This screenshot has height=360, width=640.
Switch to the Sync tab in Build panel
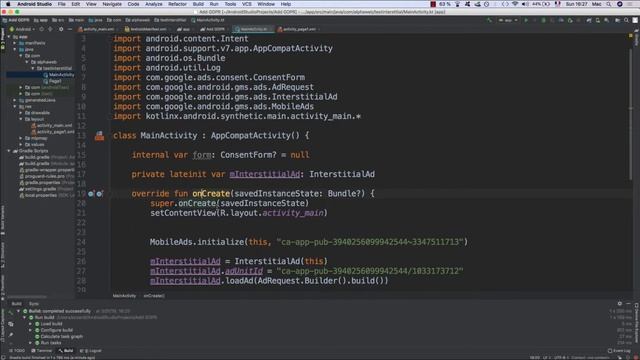[33, 304]
